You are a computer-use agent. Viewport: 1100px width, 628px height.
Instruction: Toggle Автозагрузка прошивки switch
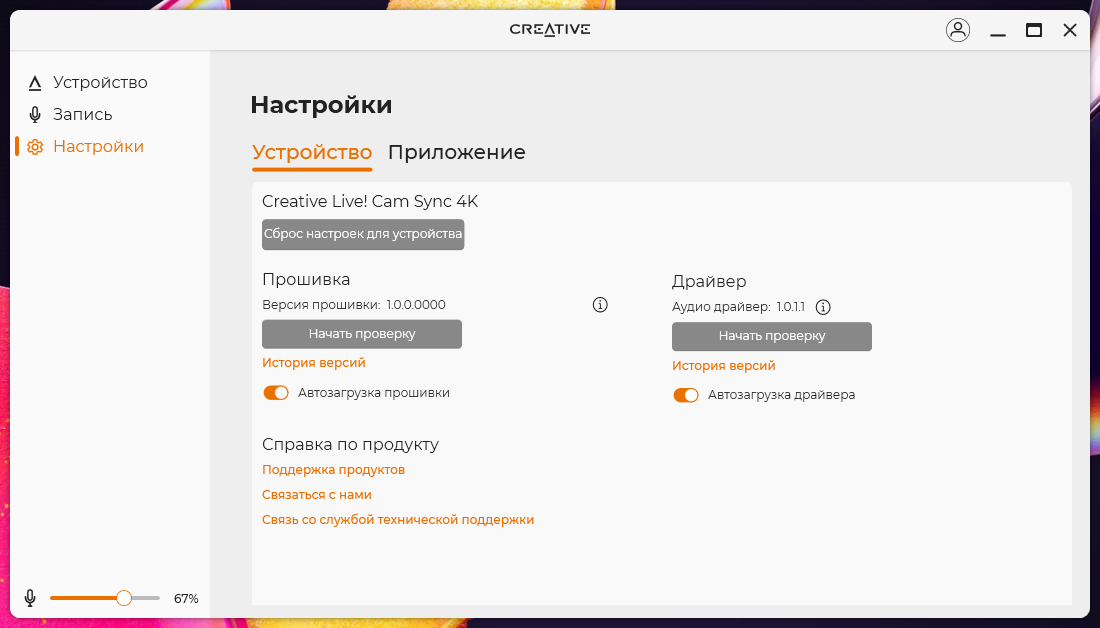click(x=276, y=393)
